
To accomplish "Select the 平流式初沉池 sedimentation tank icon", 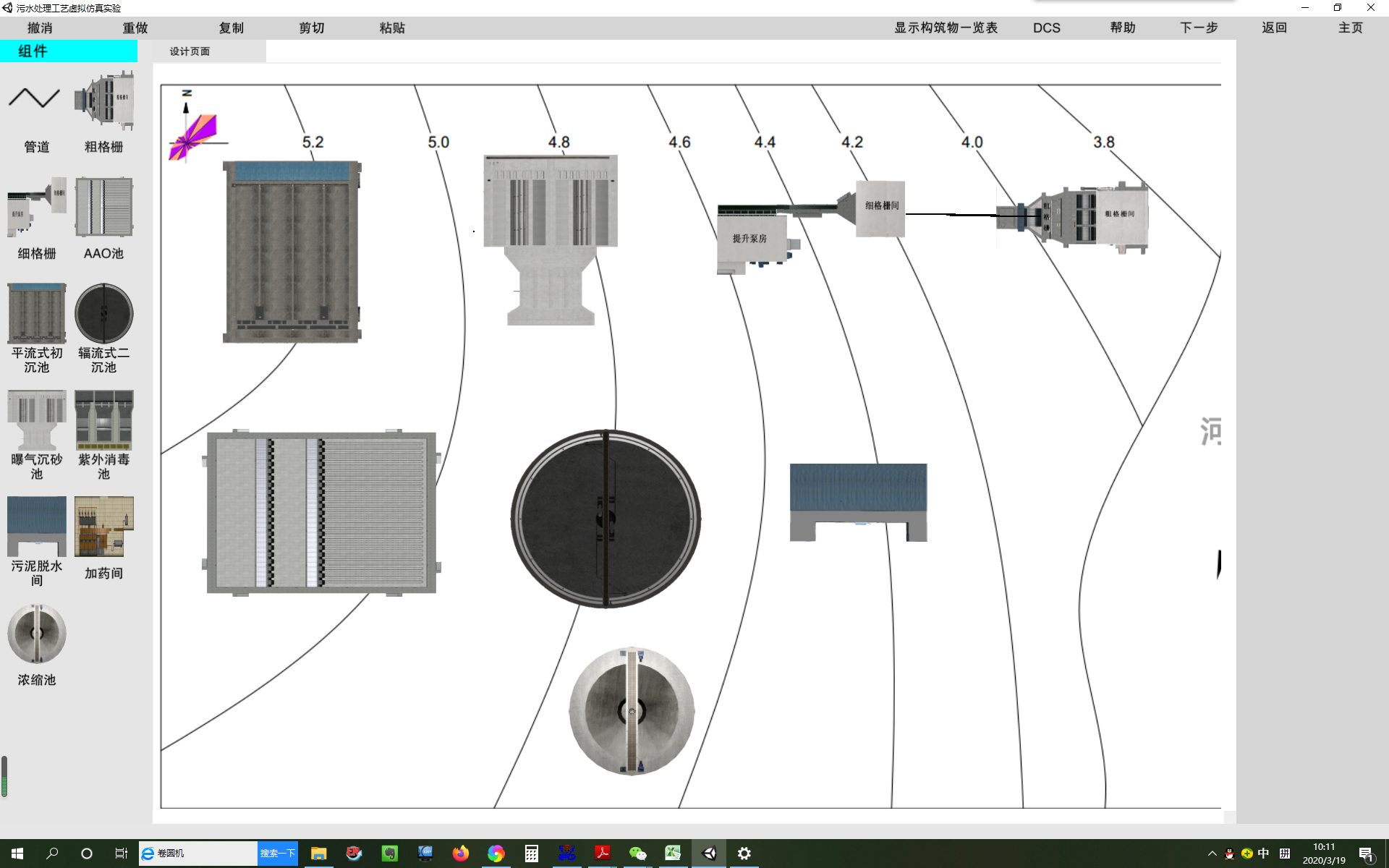I will click(36, 313).
